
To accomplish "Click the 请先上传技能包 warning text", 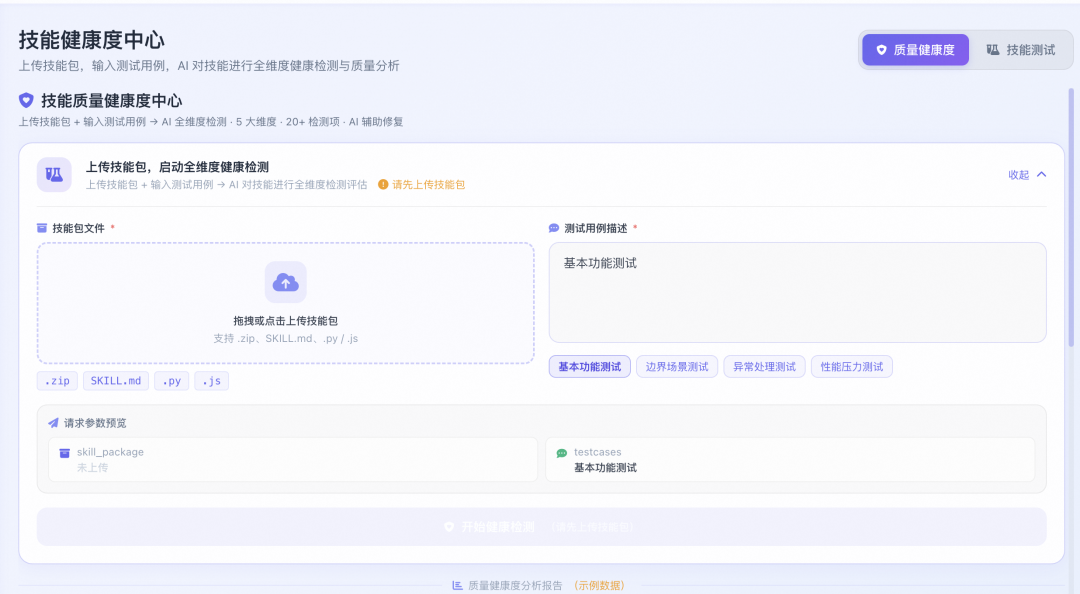I will 428,185.
